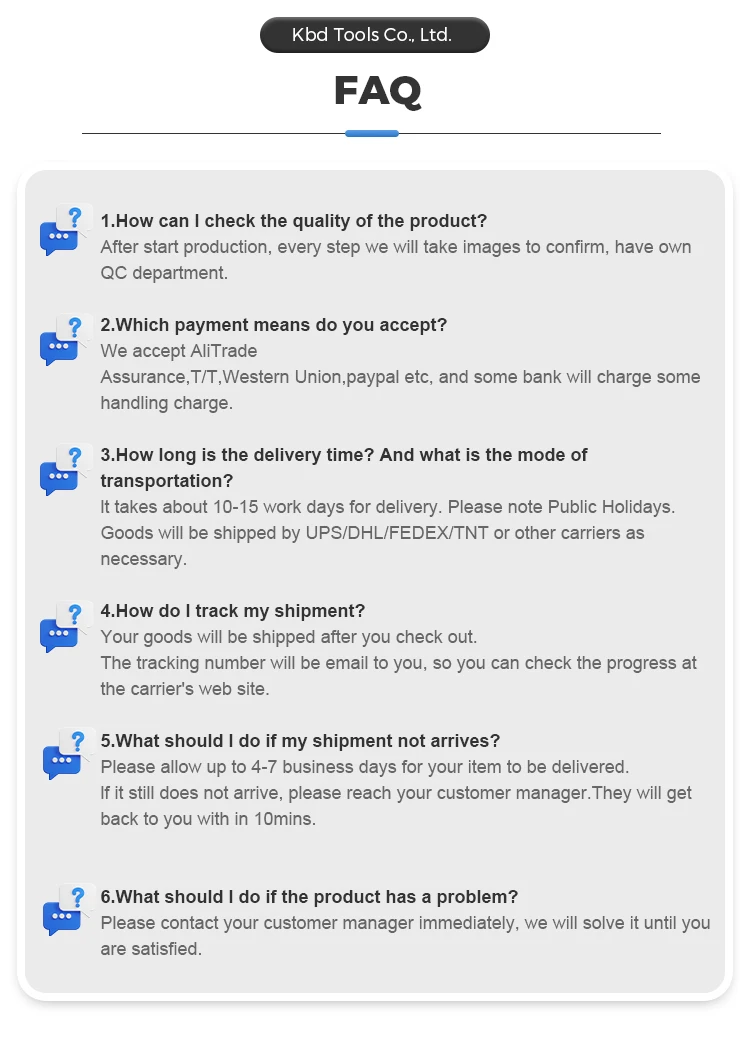Select question 'How can I check the quality'
Viewport: 750px width, 1058px height.
pyautogui.click(x=293, y=221)
